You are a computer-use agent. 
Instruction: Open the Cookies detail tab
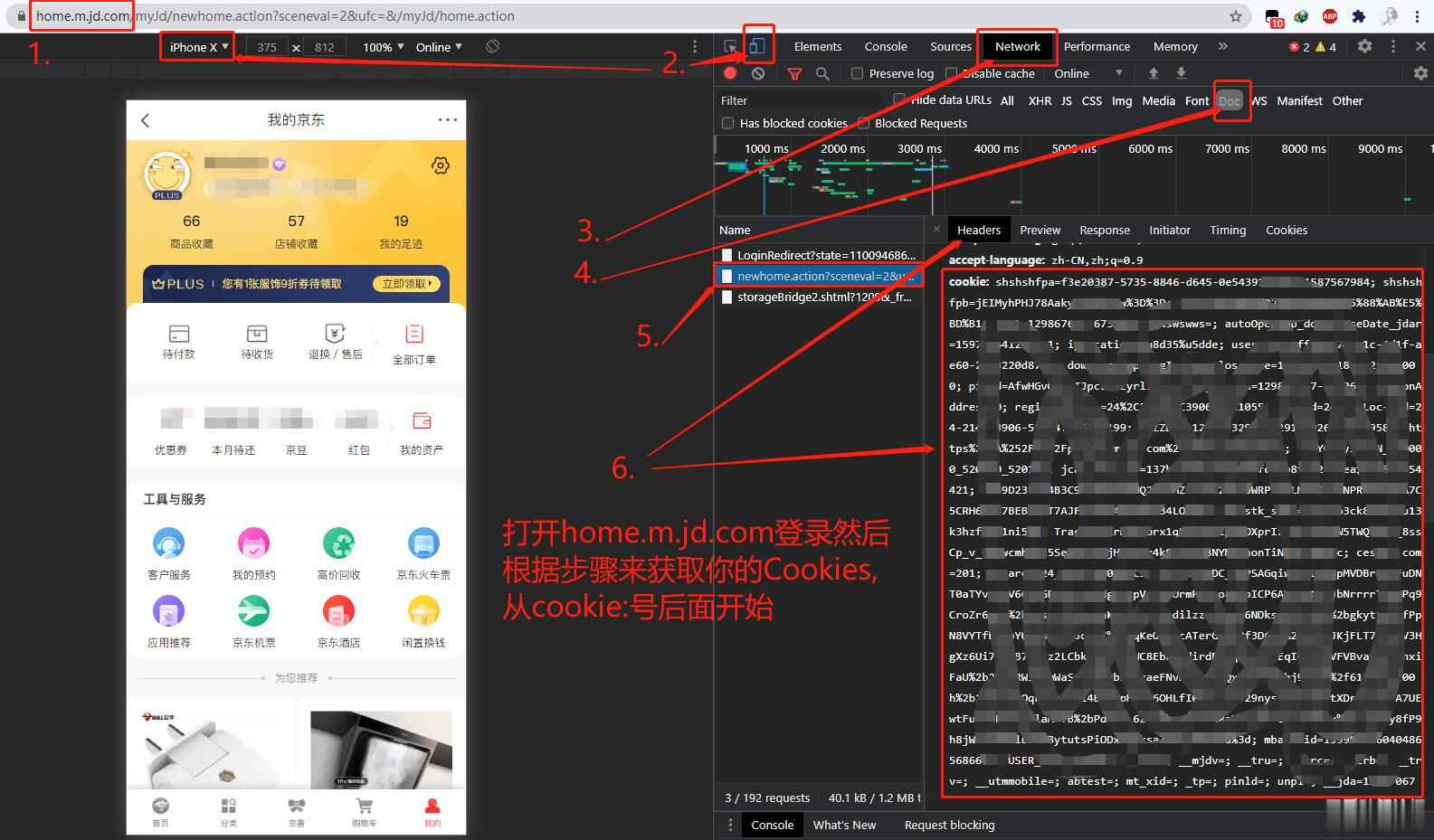(1287, 230)
